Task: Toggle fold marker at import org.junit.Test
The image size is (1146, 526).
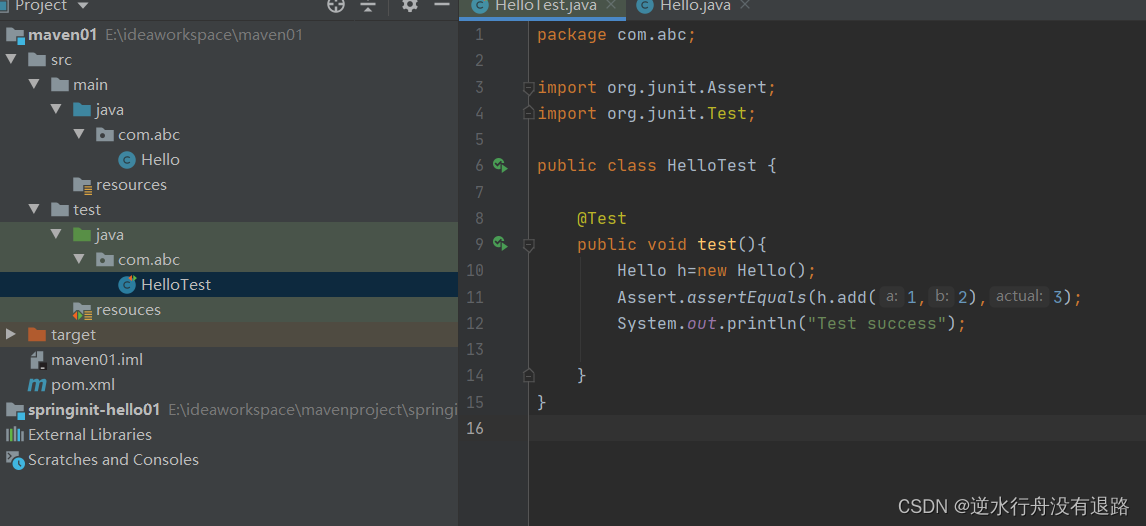Action: (x=528, y=113)
